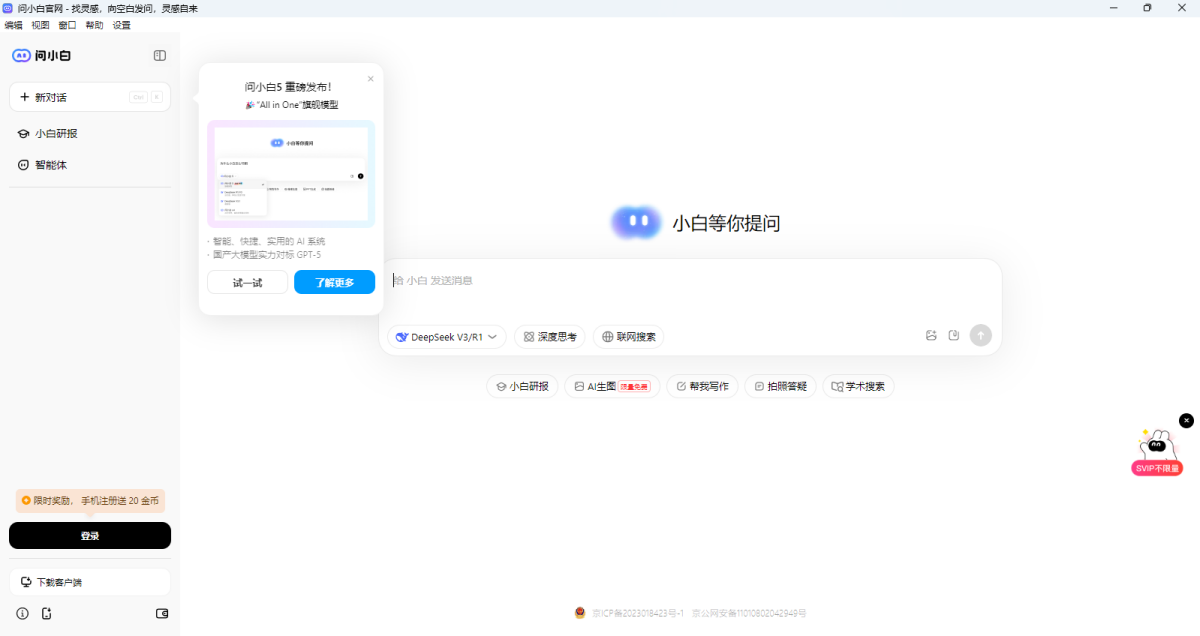Activate the AI生图 free quota option
Screen dimensions: 1200x636
pos(611,385)
